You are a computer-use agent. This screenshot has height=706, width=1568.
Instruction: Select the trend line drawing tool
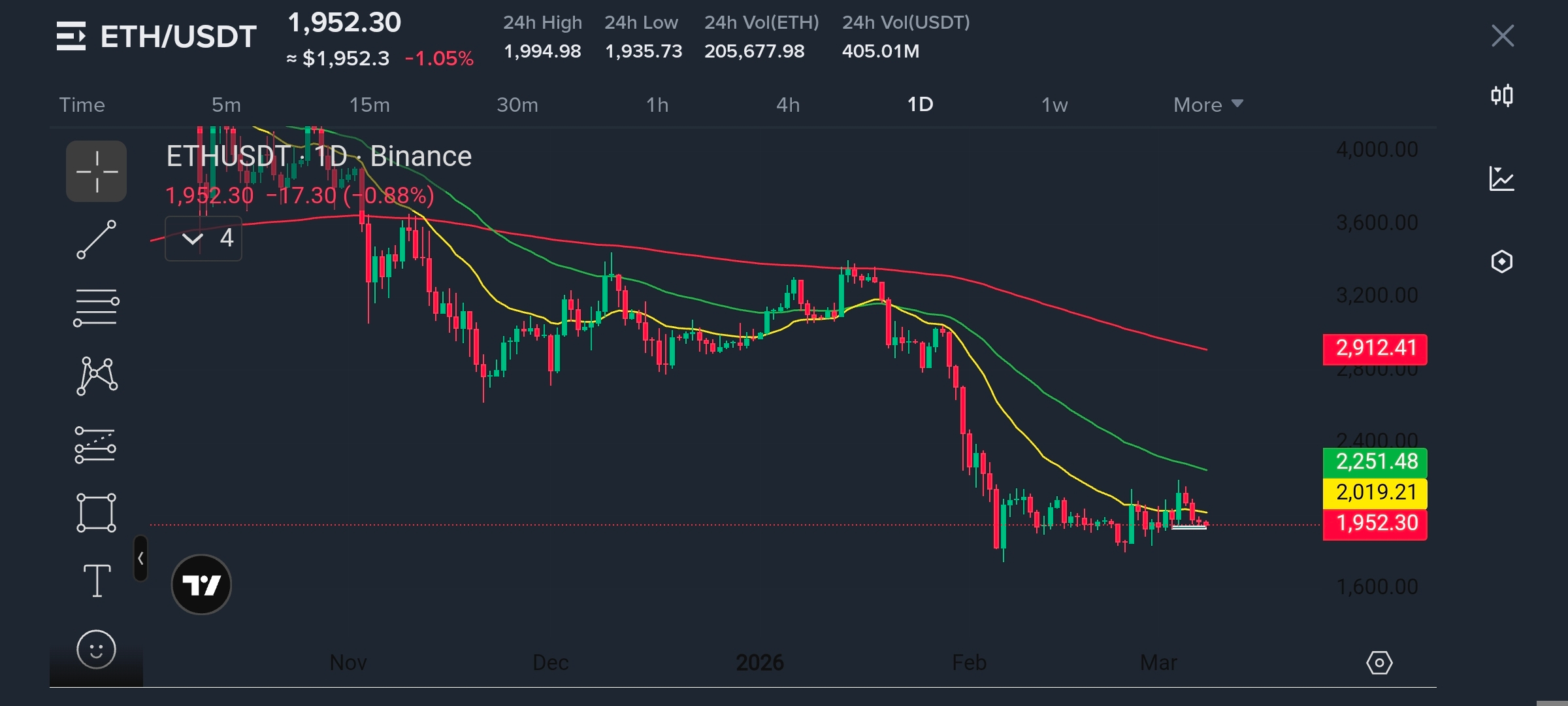coord(96,239)
